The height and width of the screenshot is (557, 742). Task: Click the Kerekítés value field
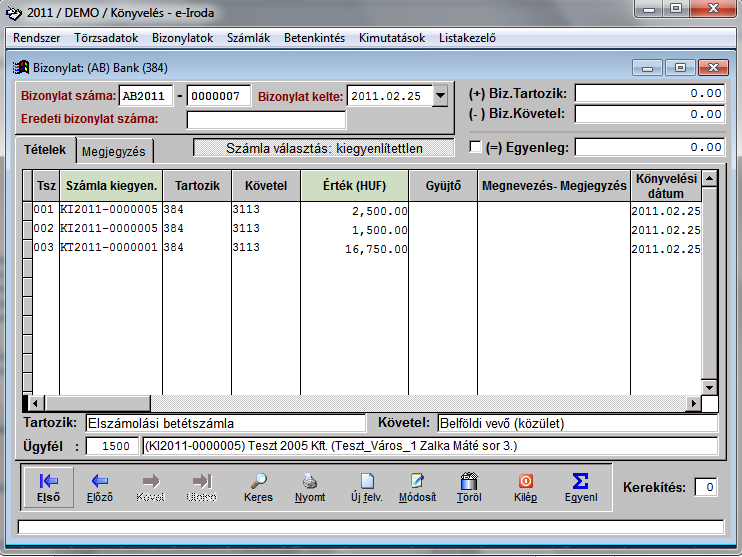click(706, 488)
